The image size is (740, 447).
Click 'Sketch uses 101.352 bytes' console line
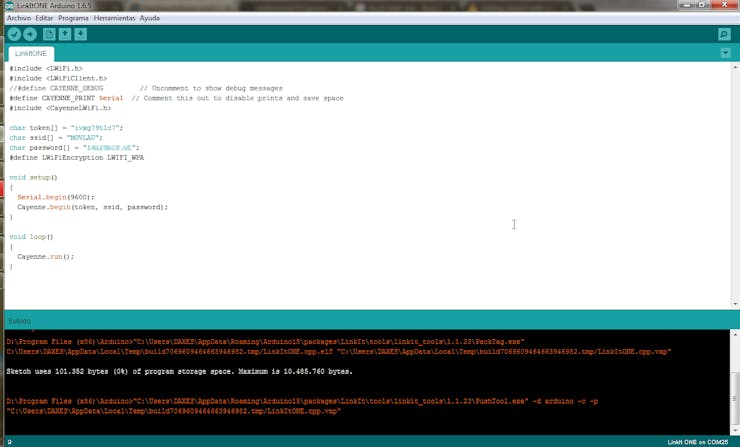pyautogui.click(x=179, y=371)
